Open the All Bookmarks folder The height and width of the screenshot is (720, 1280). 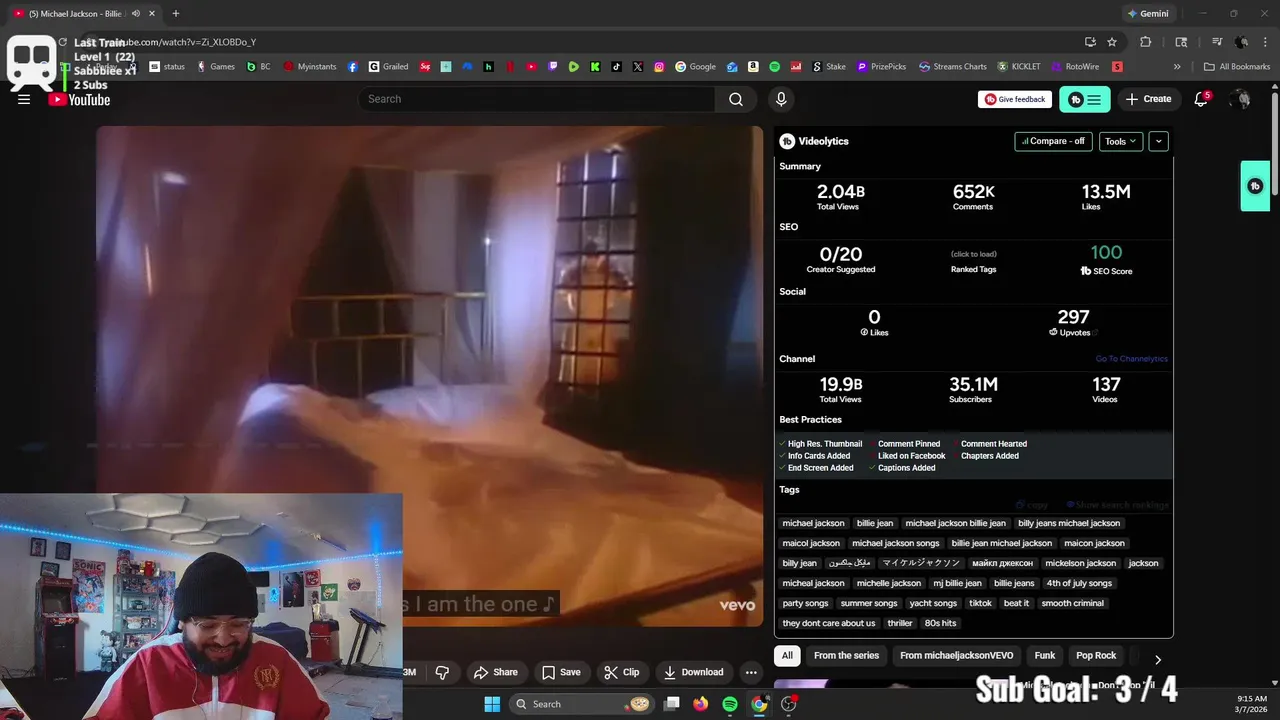point(1237,67)
